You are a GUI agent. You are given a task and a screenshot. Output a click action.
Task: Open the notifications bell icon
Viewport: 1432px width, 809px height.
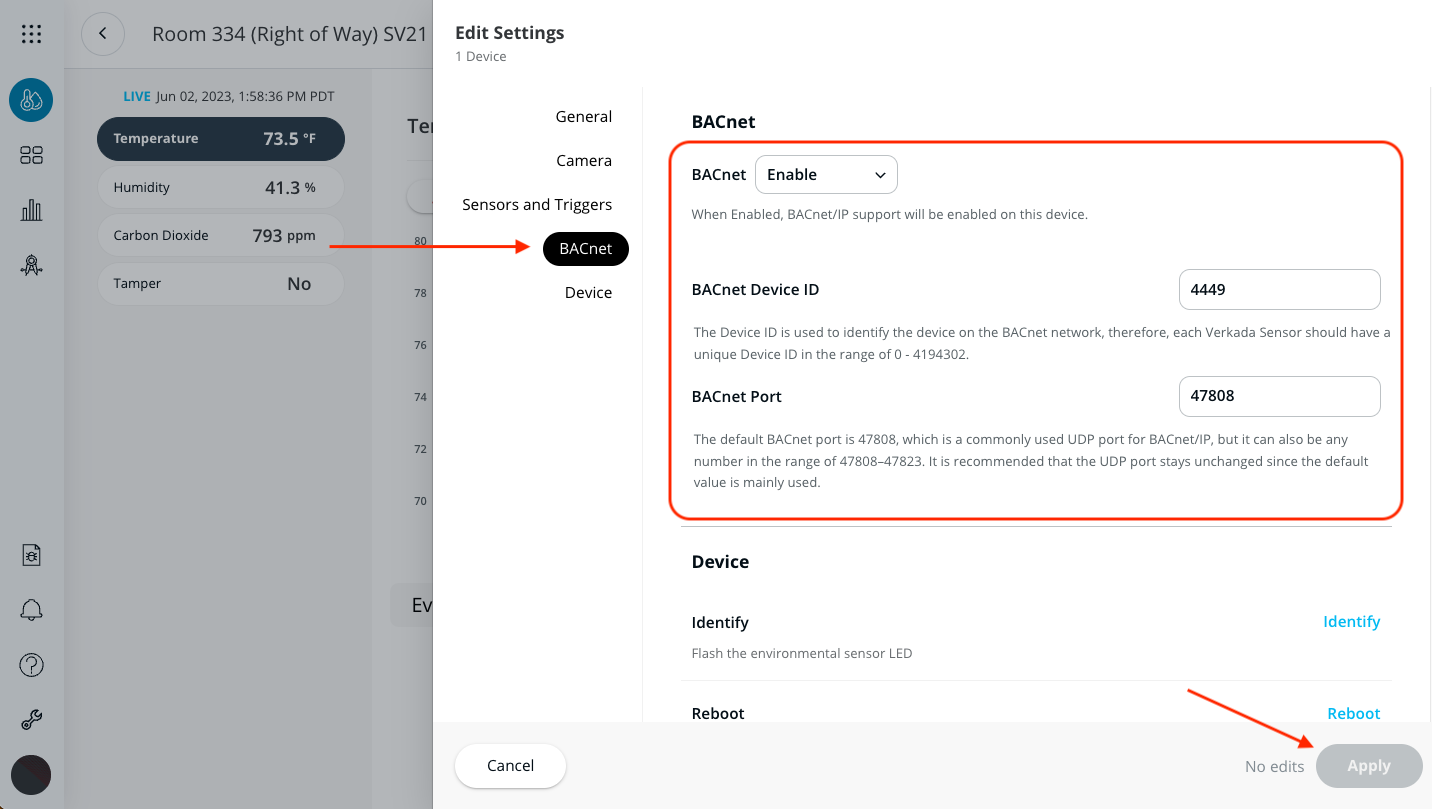pyautogui.click(x=31, y=610)
